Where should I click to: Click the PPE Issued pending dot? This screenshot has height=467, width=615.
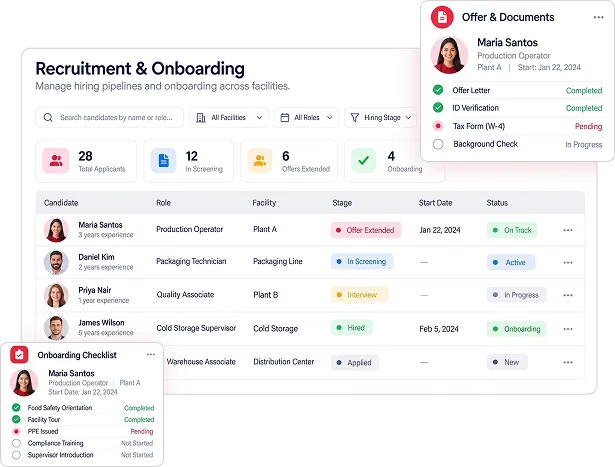(x=16, y=431)
